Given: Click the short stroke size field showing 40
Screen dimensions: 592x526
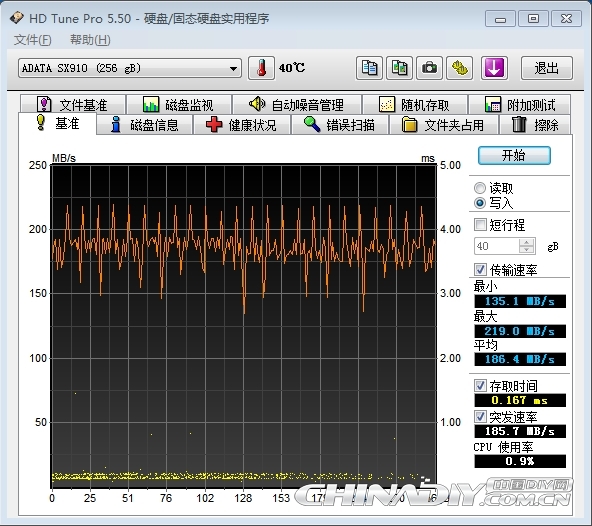Looking at the screenshot, I should click(496, 246).
